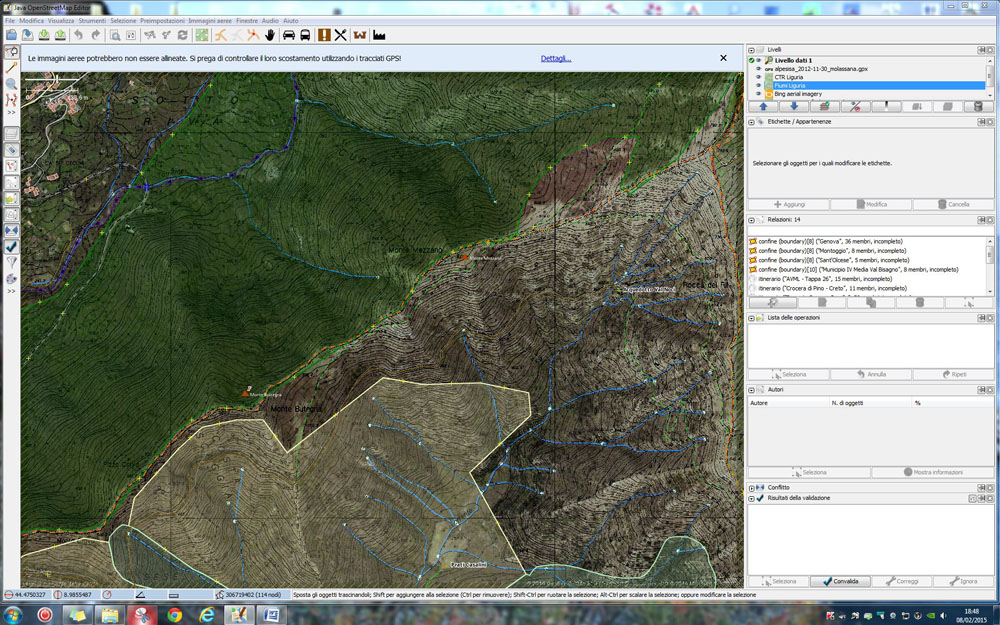Collapse the Relazioni panel
The width and height of the screenshot is (1000, 625).
752,219
